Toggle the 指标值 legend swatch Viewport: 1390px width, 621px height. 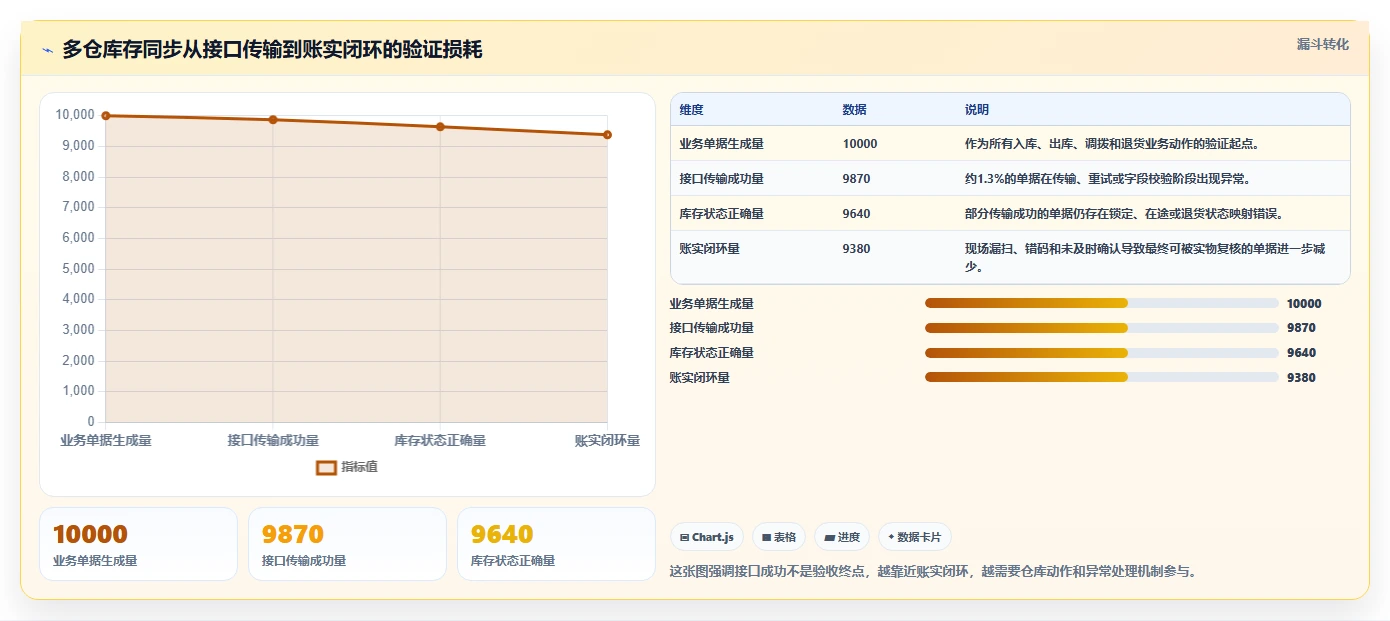326,467
